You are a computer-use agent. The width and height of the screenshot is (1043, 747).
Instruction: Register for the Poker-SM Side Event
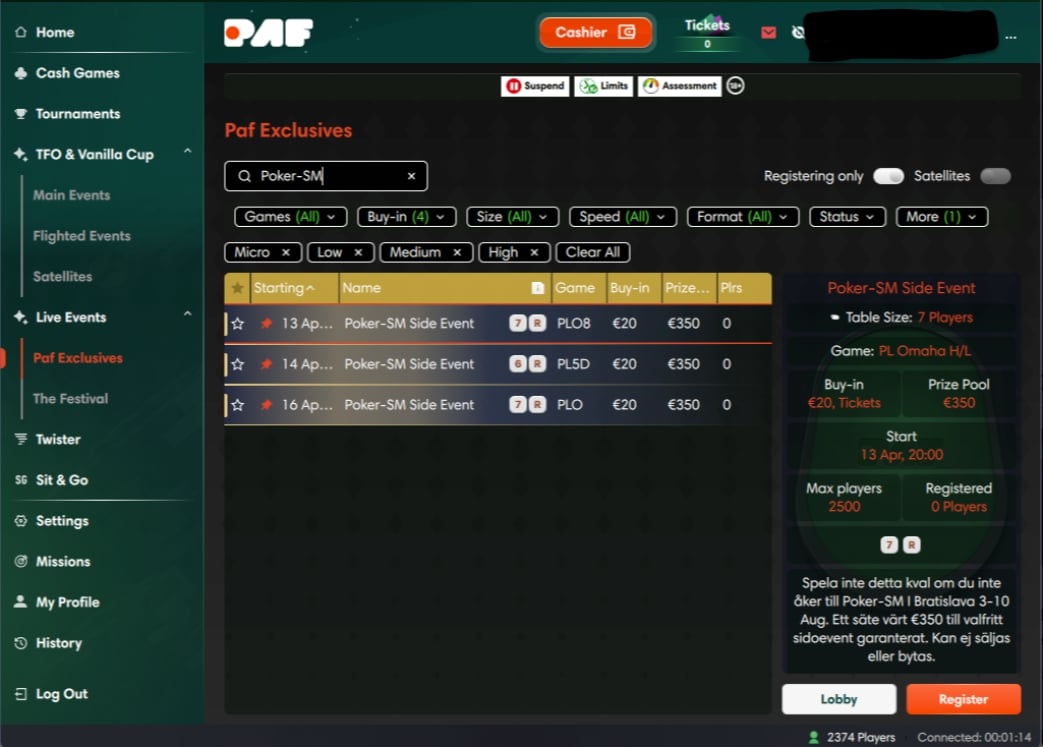click(963, 699)
